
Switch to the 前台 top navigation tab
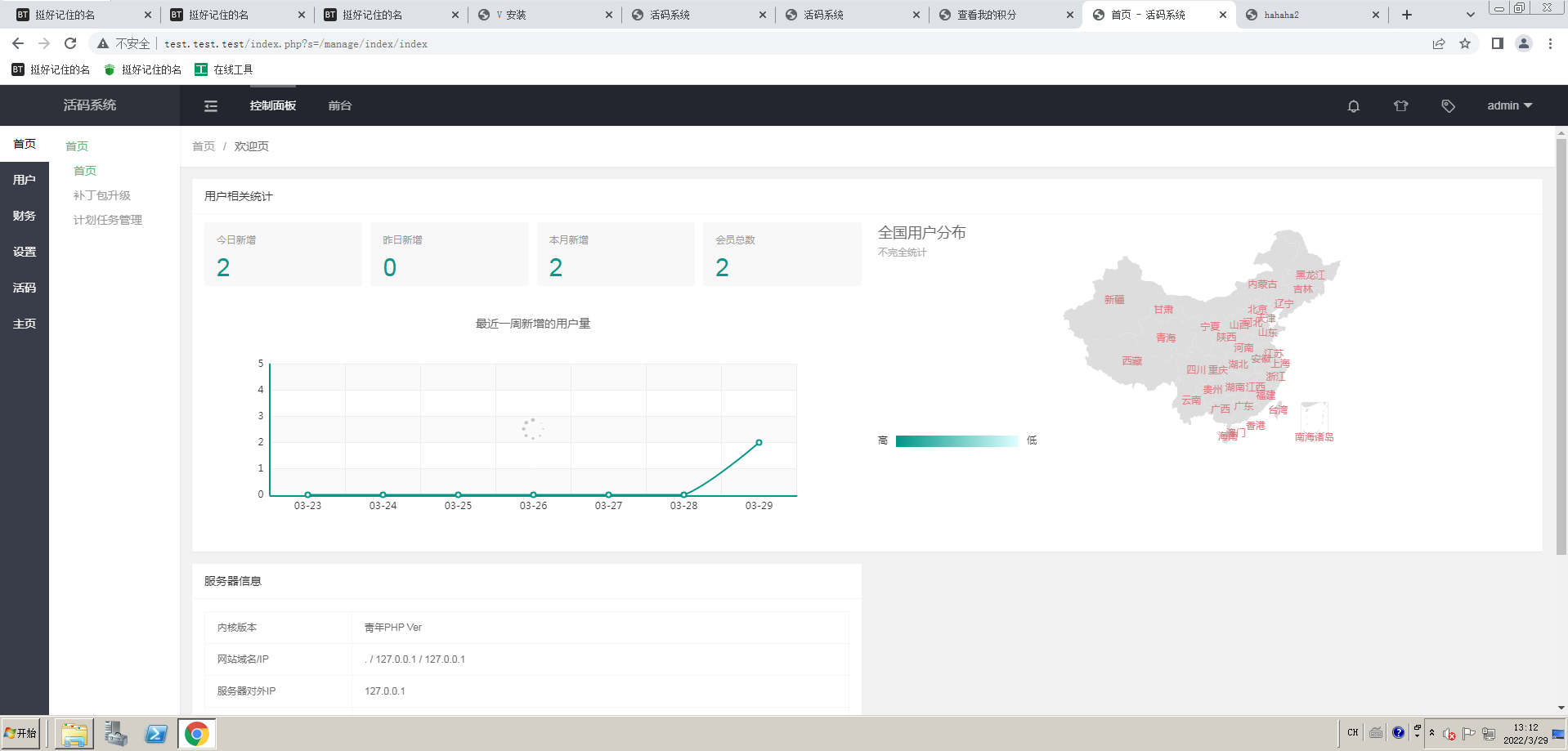(340, 105)
